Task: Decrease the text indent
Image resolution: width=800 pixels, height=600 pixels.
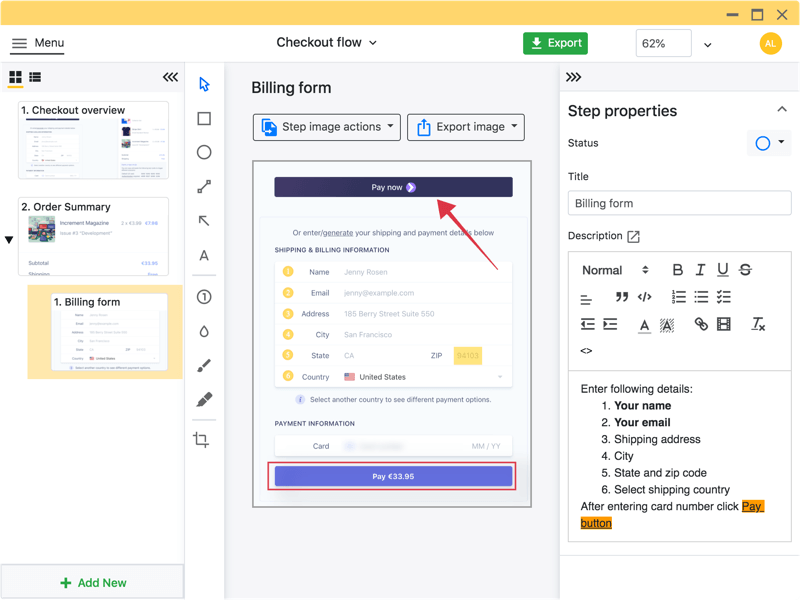Action: pyautogui.click(x=588, y=324)
